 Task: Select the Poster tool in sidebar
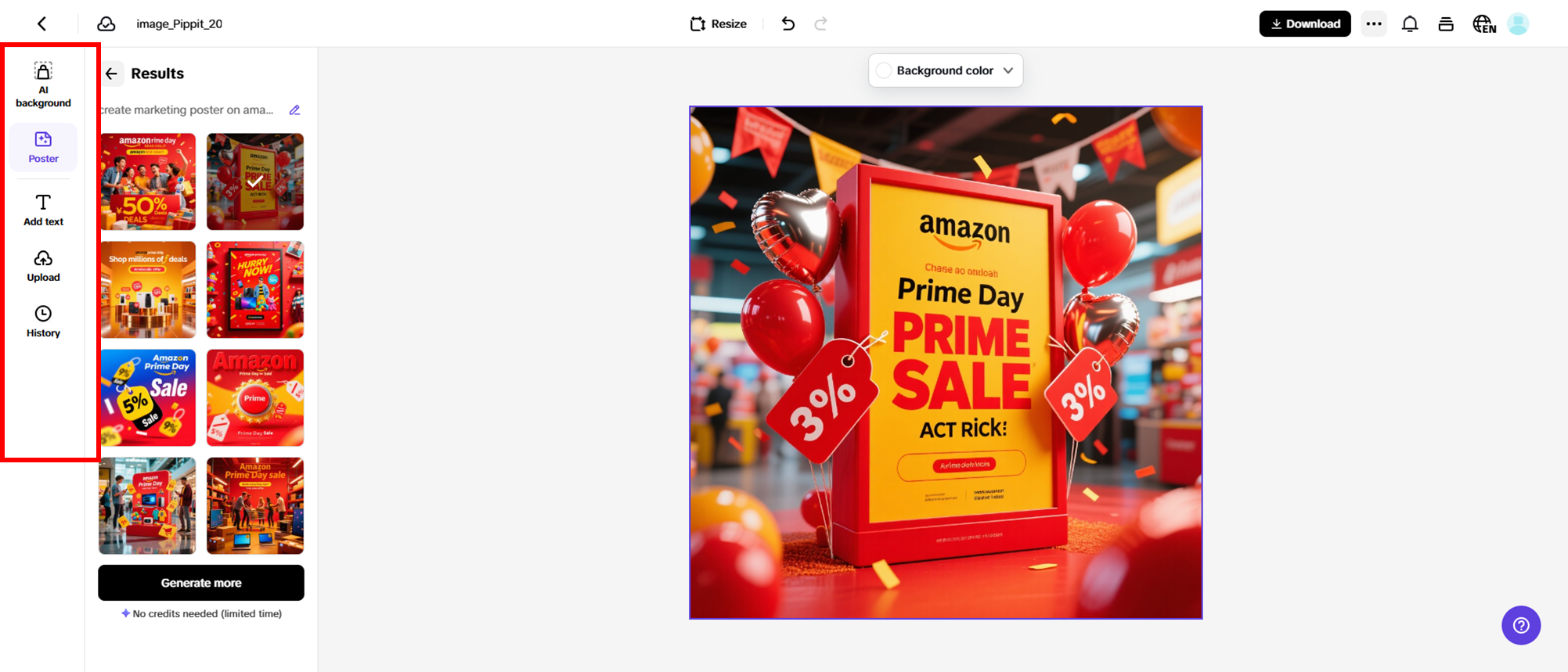pyautogui.click(x=43, y=147)
